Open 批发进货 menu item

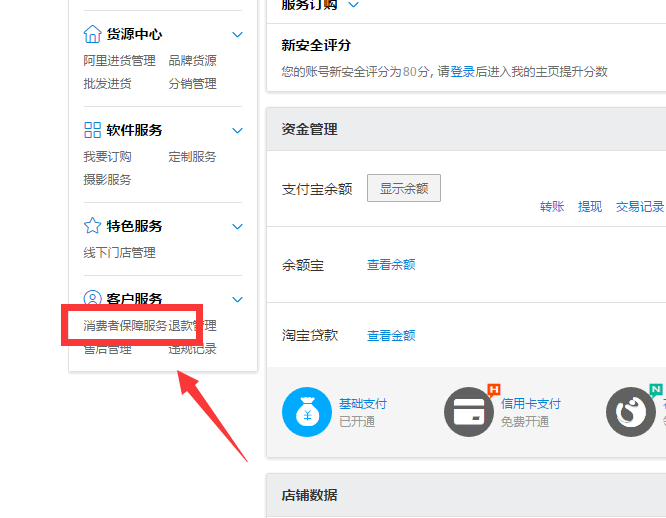(107, 84)
